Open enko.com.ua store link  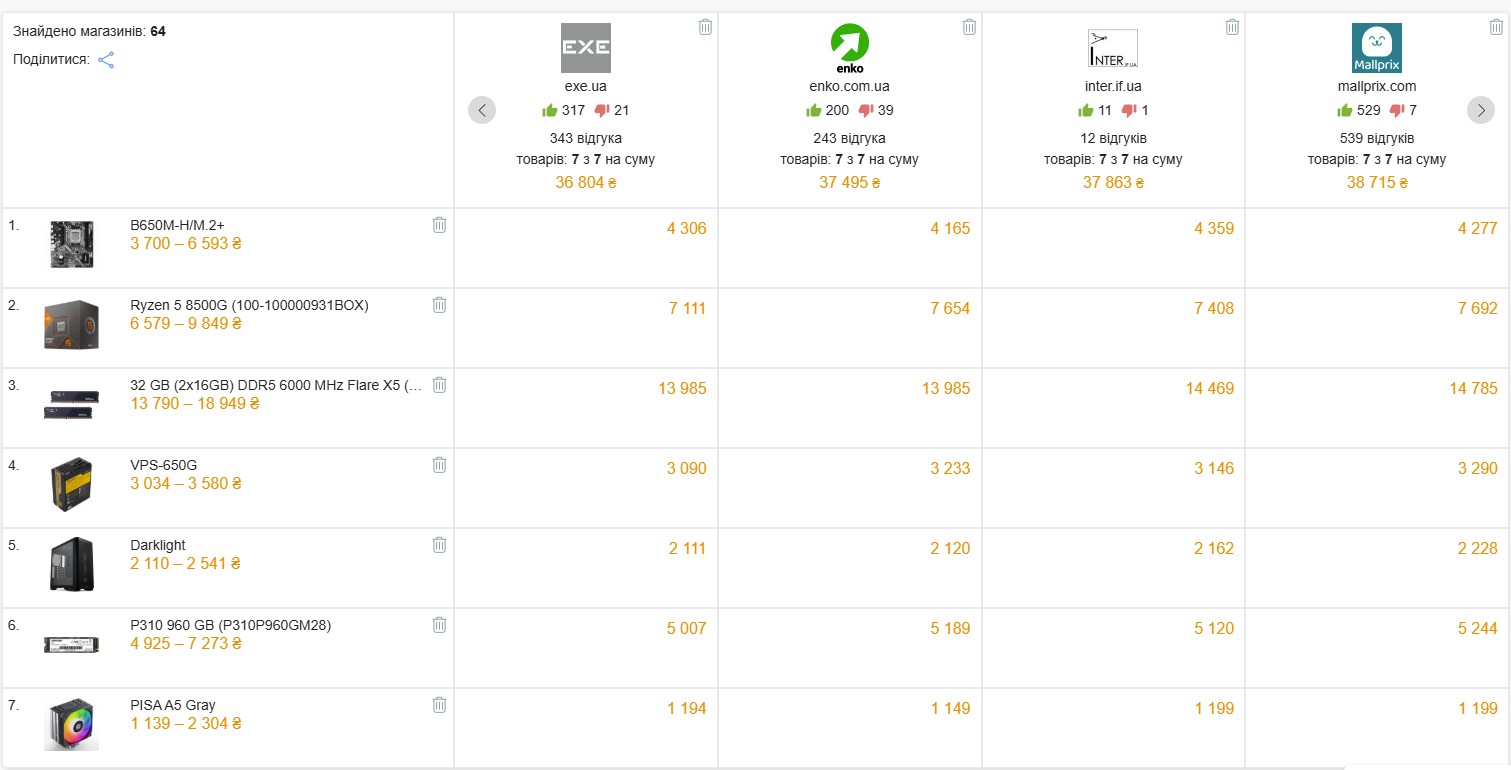(849, 87)
